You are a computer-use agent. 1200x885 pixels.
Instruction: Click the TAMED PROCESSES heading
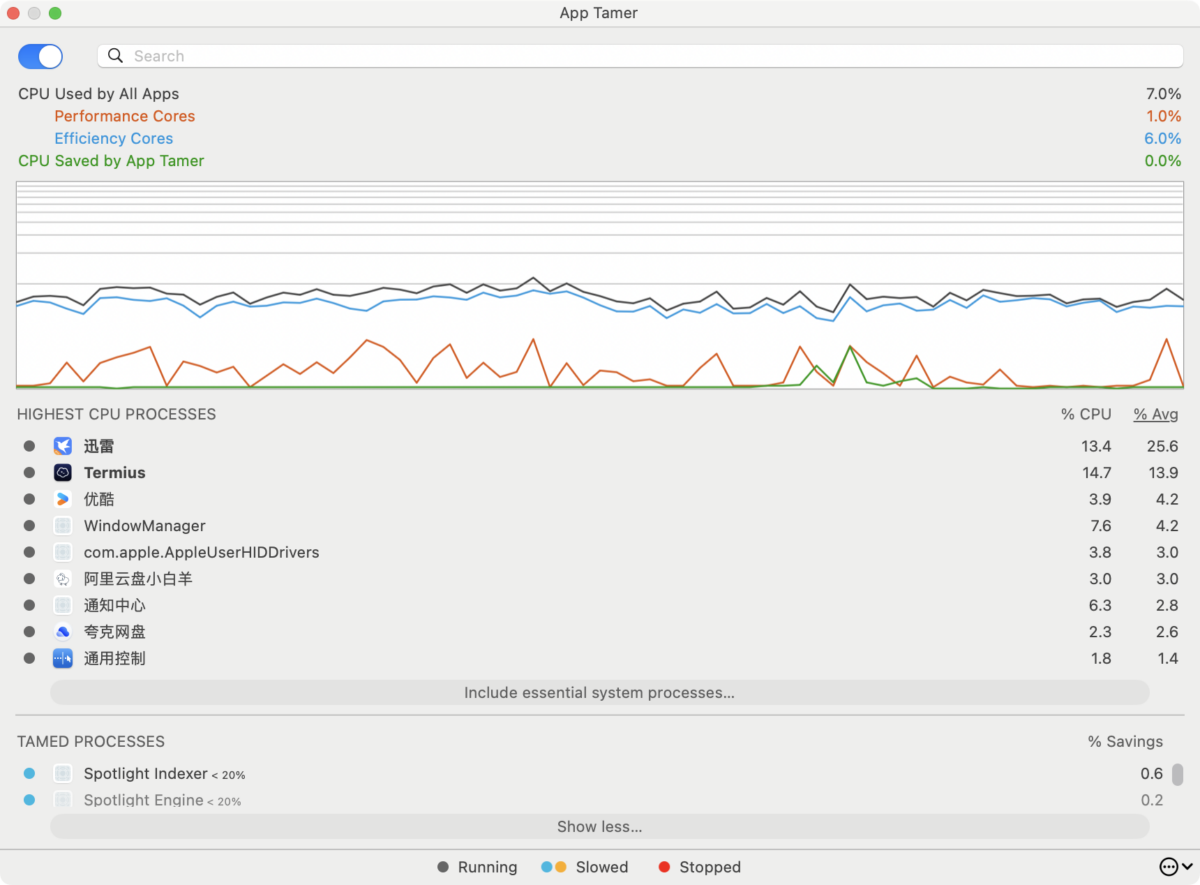point(91,741)
